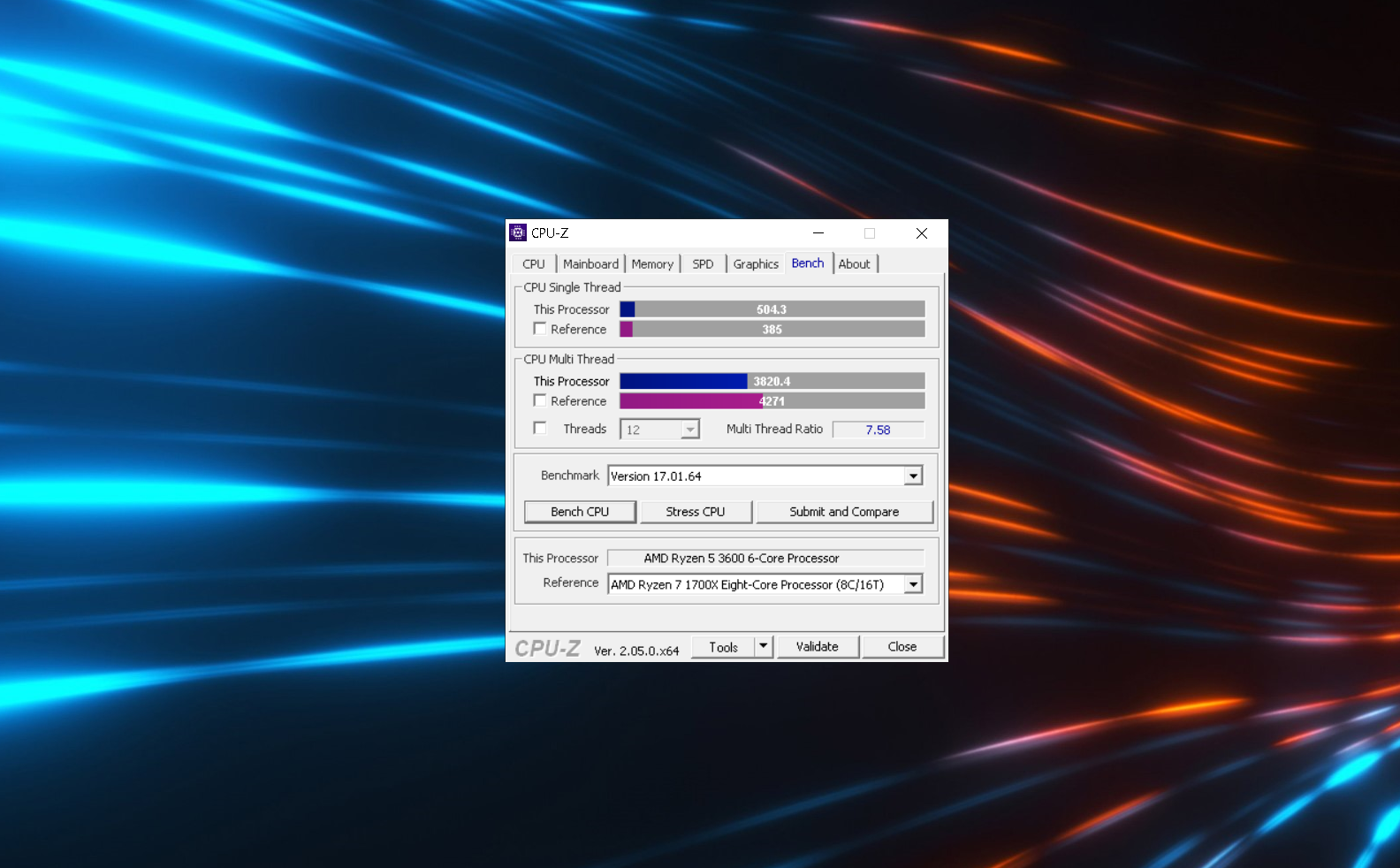
Task: Click the Validate button
Action: coord(818,647)
